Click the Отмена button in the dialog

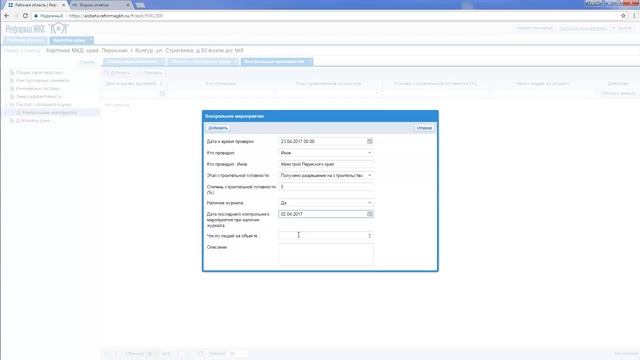424,128
